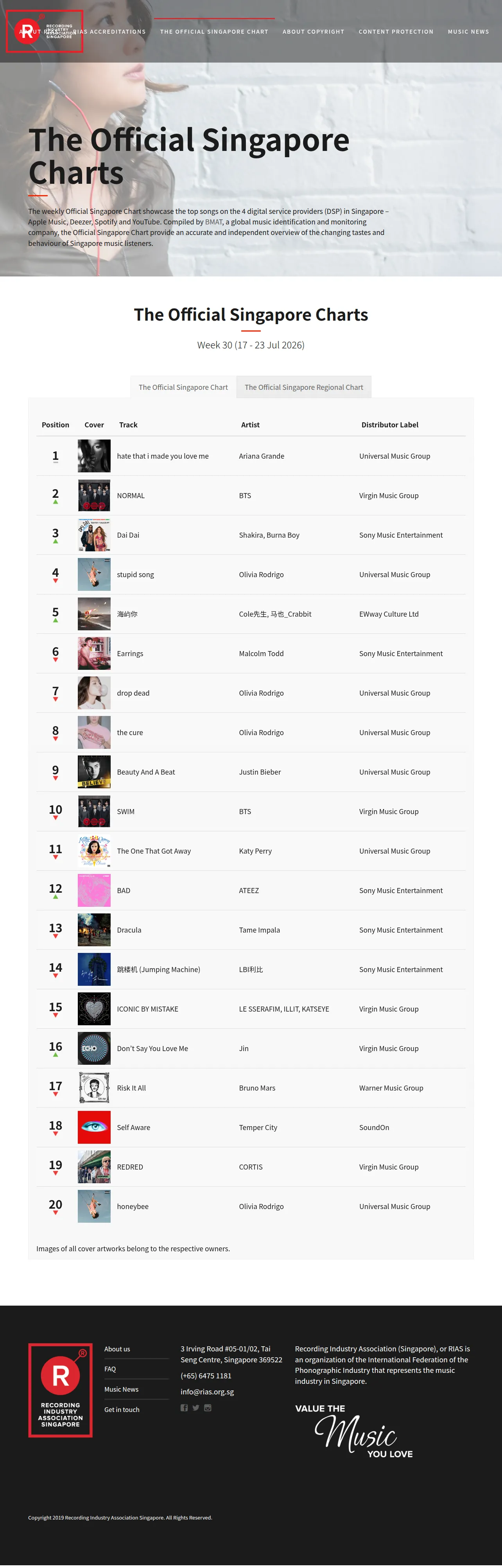Viewport: 502px width, 1568px height.
Task: Open the Content Protection menu item
Action: tap(396, 32)
